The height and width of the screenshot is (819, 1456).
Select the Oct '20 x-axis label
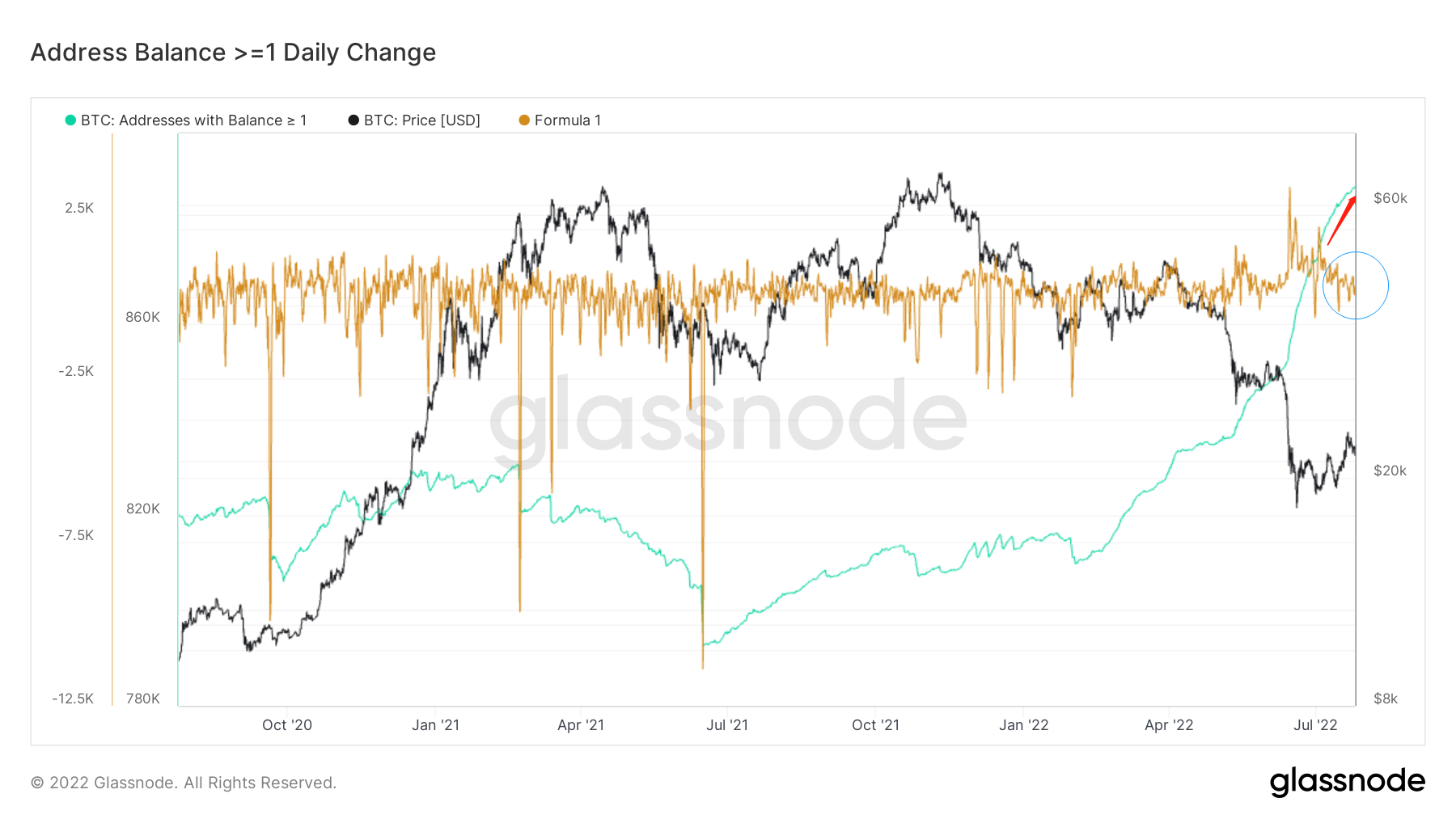(287, 725)
